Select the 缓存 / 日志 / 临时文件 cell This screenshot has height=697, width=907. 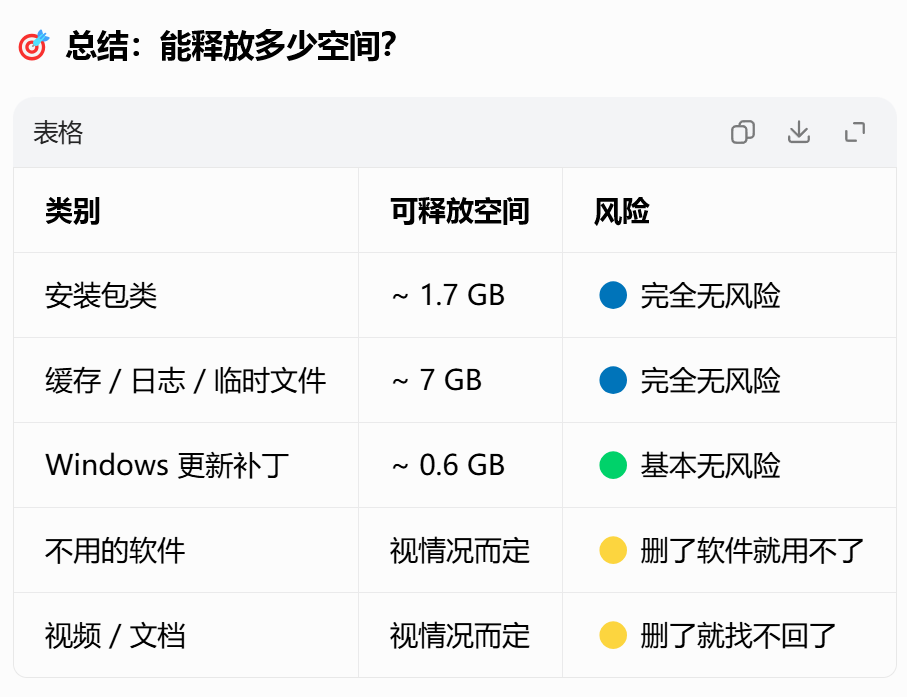(186, 381)
